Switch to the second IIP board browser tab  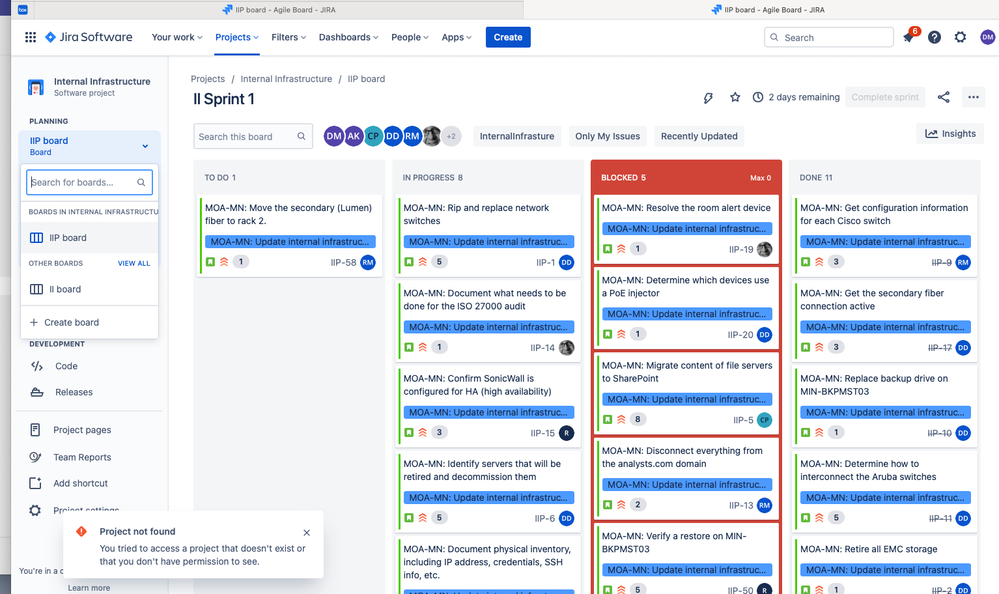click(x=768, y=10)
